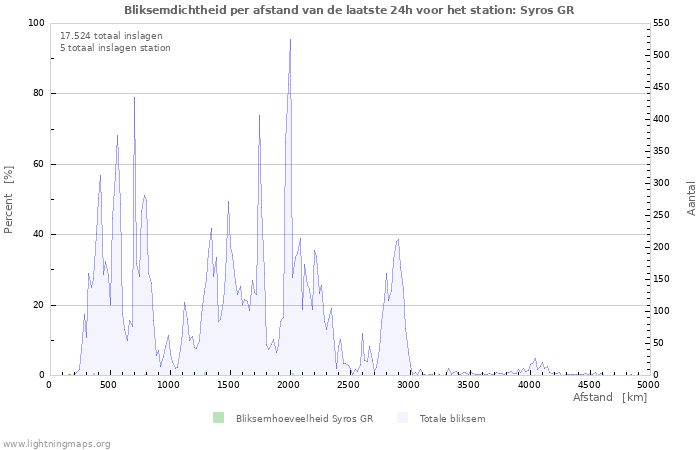This screenshot has width=700, height=450.
Task: Click the 40 tick on the percent axis
Action: (39, 234)
